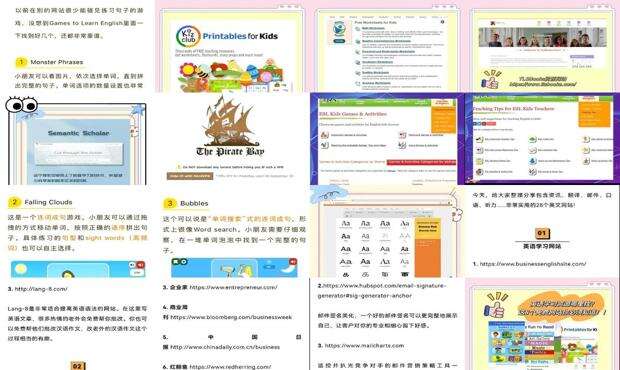
Task: Click the group photo banner of teachers
Action: (542, 38)
